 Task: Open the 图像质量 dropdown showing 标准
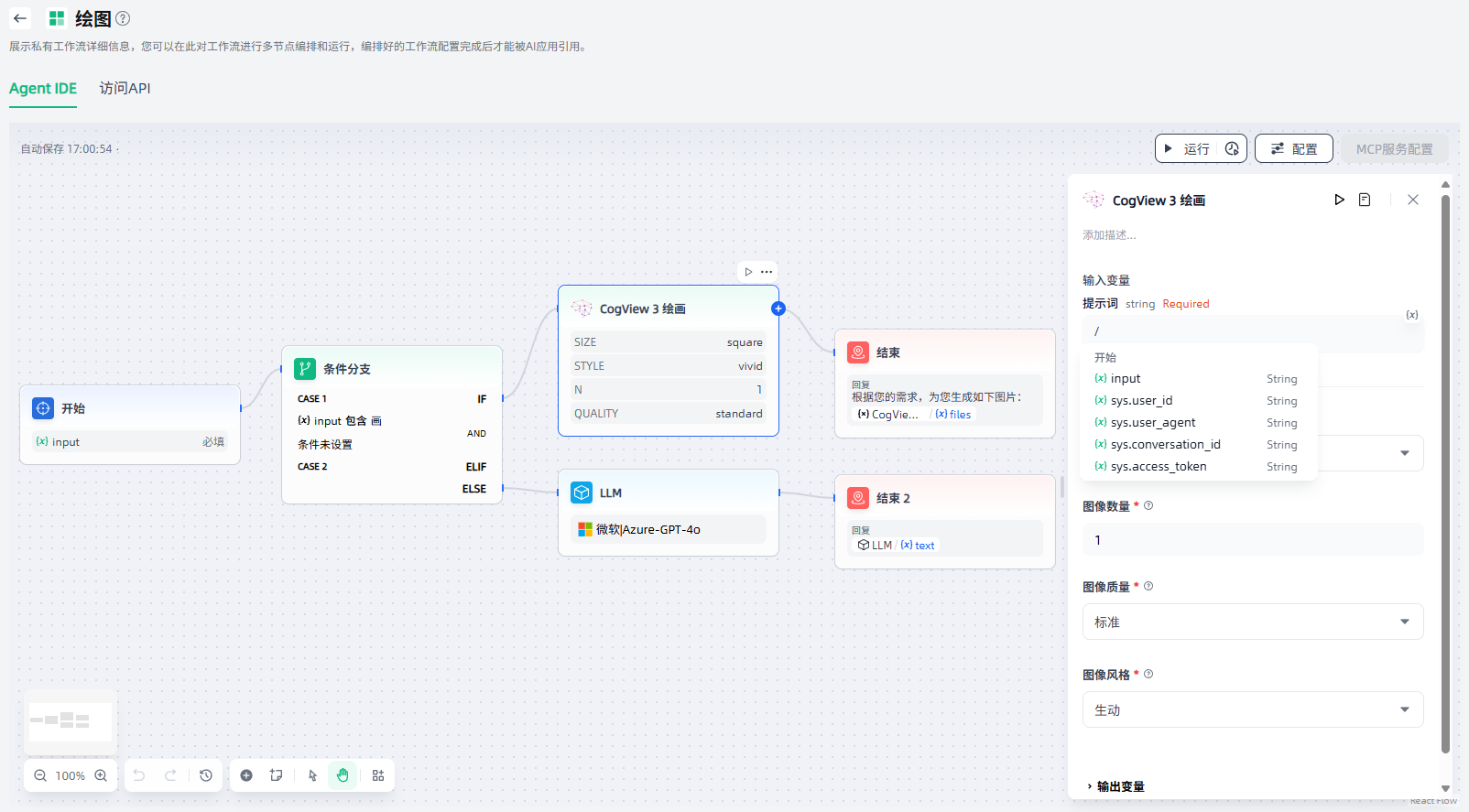coord(1252,622)
